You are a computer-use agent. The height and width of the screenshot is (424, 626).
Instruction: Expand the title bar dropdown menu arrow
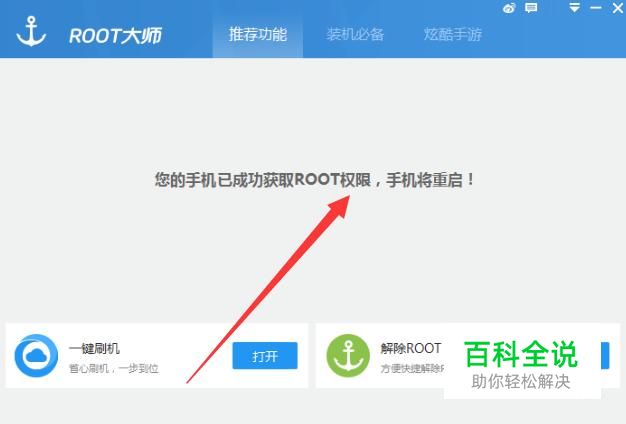[574, 8]
